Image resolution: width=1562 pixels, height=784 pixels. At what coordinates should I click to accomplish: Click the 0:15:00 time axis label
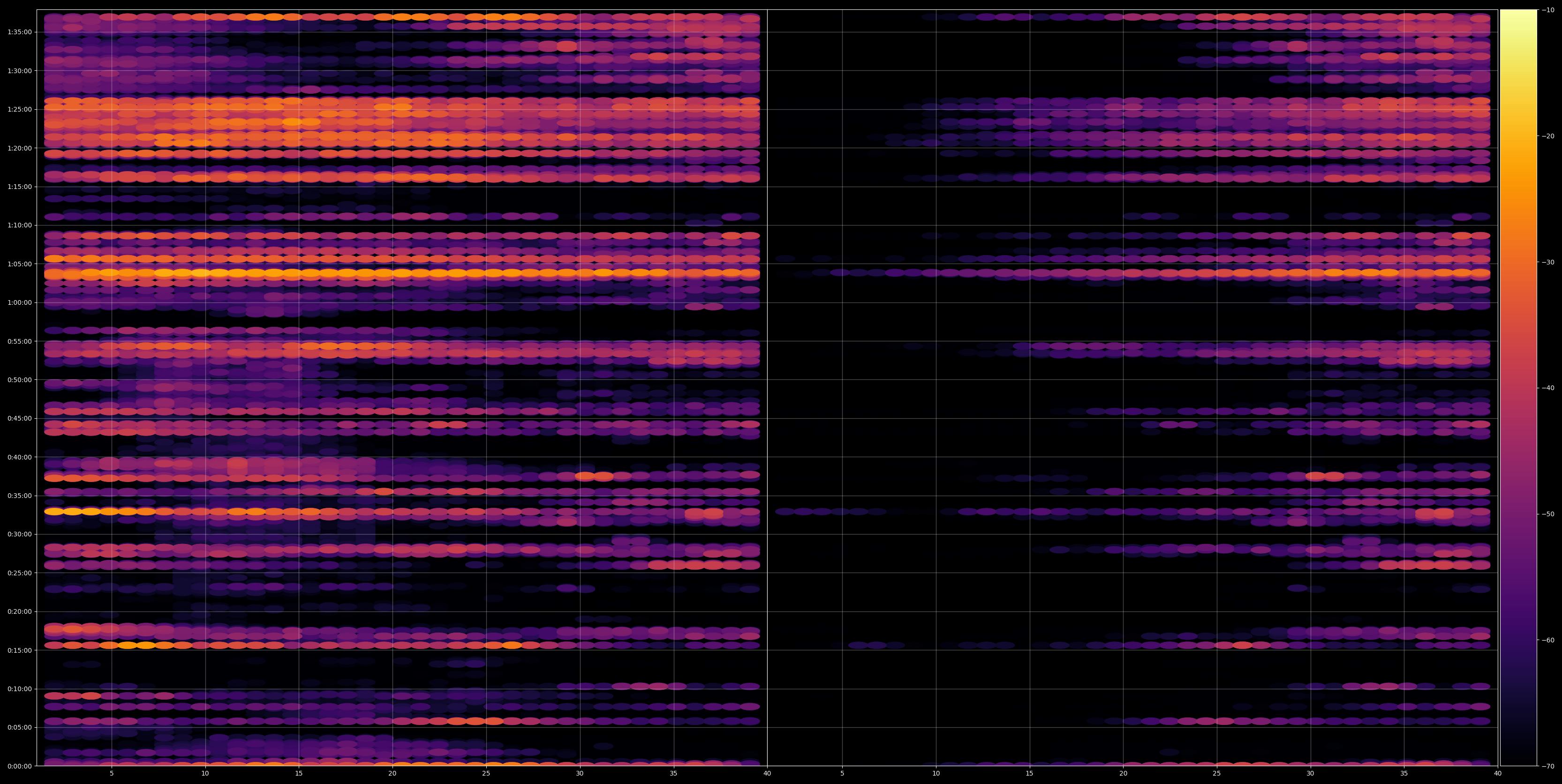click(x=19, y=650)
